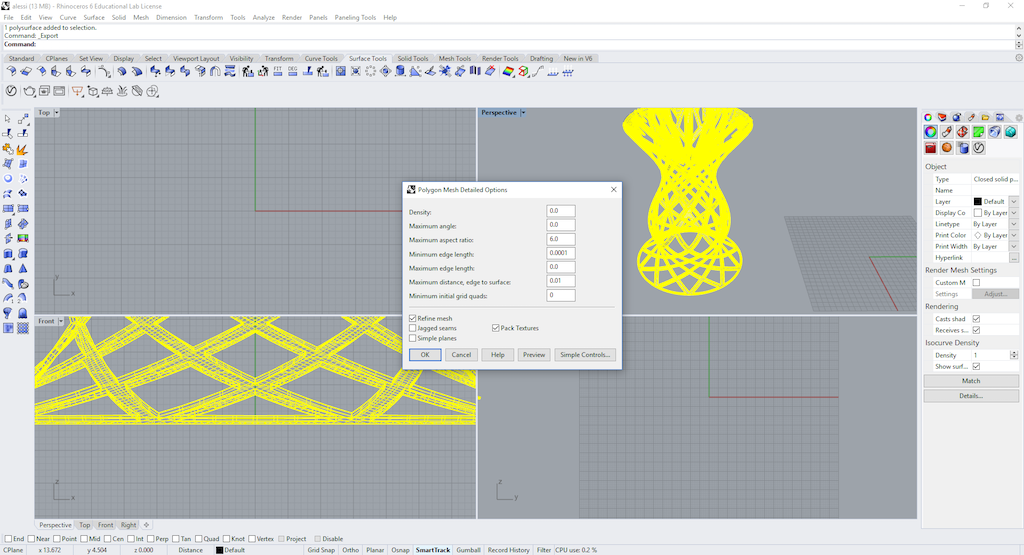Viewport: 1024px width, 555px height.
Task: Click the white Display Color swatch
Action: [x=978, y=213]
